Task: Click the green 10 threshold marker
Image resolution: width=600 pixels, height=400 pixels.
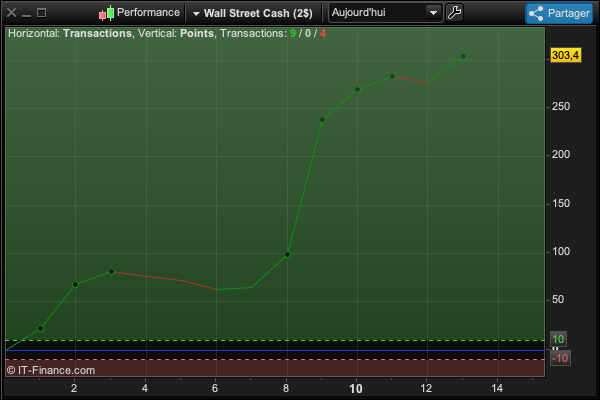Action: click(x=558, y=339)
